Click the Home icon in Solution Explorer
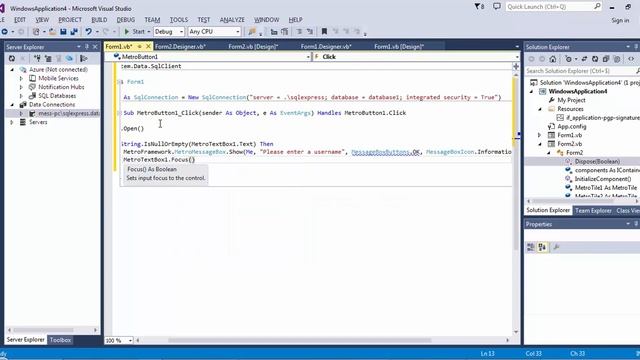This screenshot has height=360, width=640. (553, 59)
